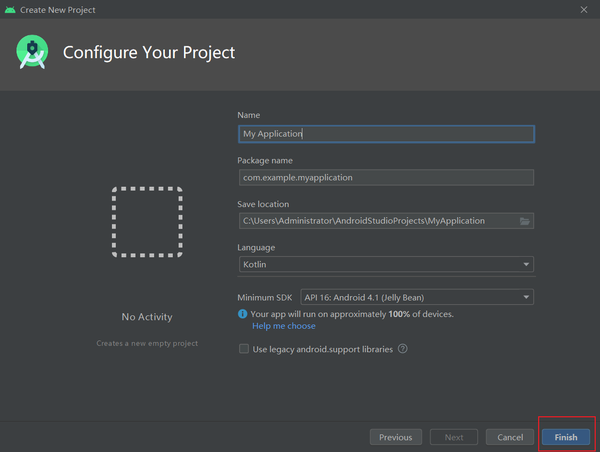Close the Create New Project dialog
The height and width of the screenshot is (452, 600).
(584, 9)
